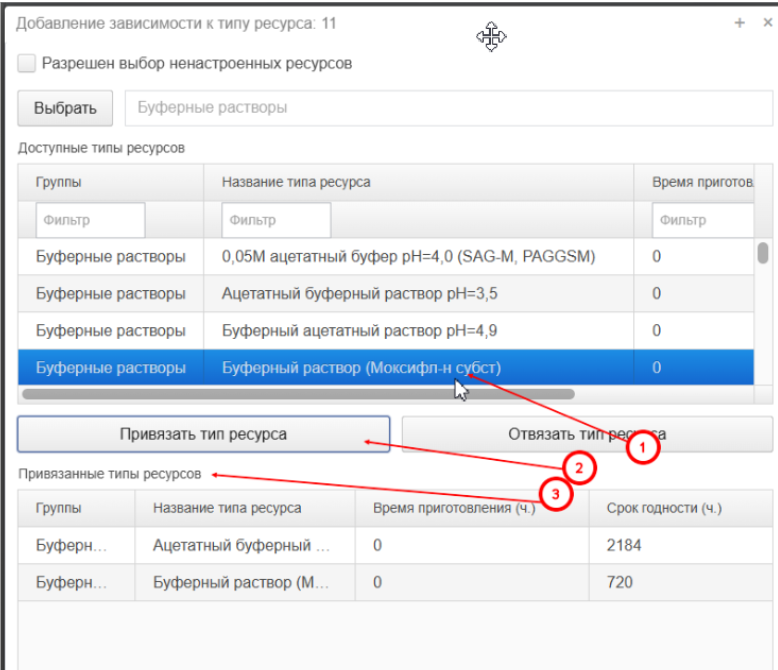This screenshot has height=670, width=778.
Task: Click 'Время приготовления (ч.)' column header
Action: (x=472, y=508)
